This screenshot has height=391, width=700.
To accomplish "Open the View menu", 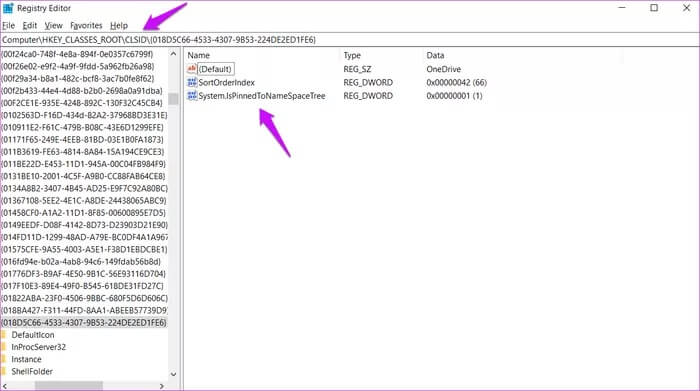I will pos(54,25).
